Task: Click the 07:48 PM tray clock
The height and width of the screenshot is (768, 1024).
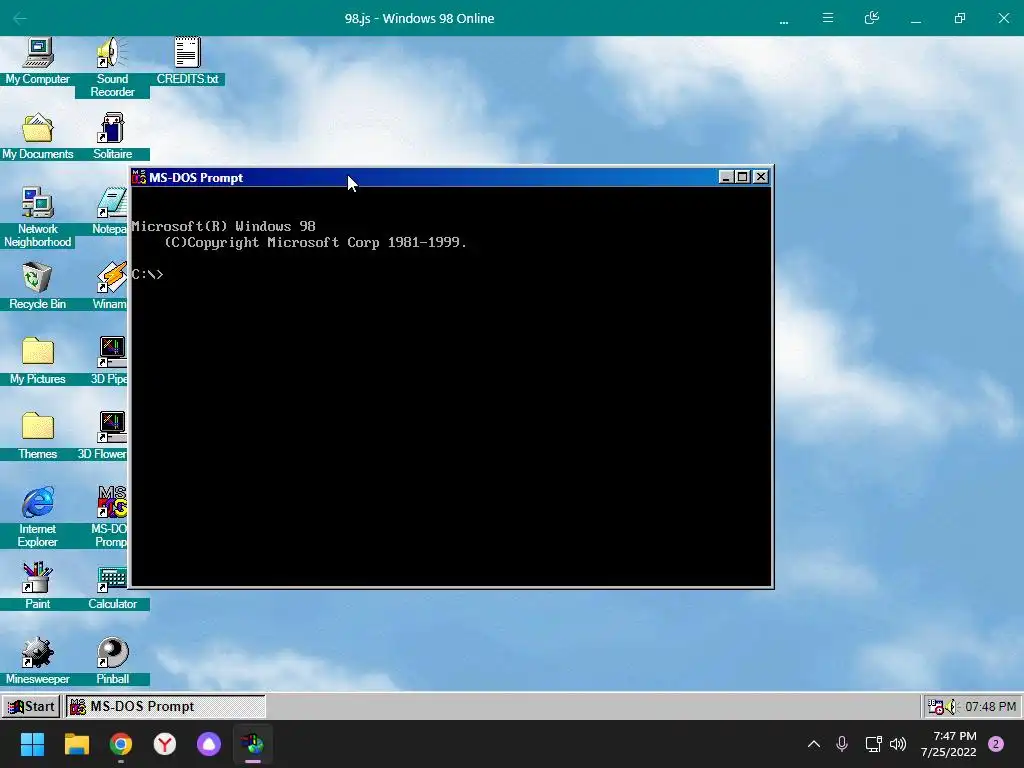Action: (x=991, y=707)
